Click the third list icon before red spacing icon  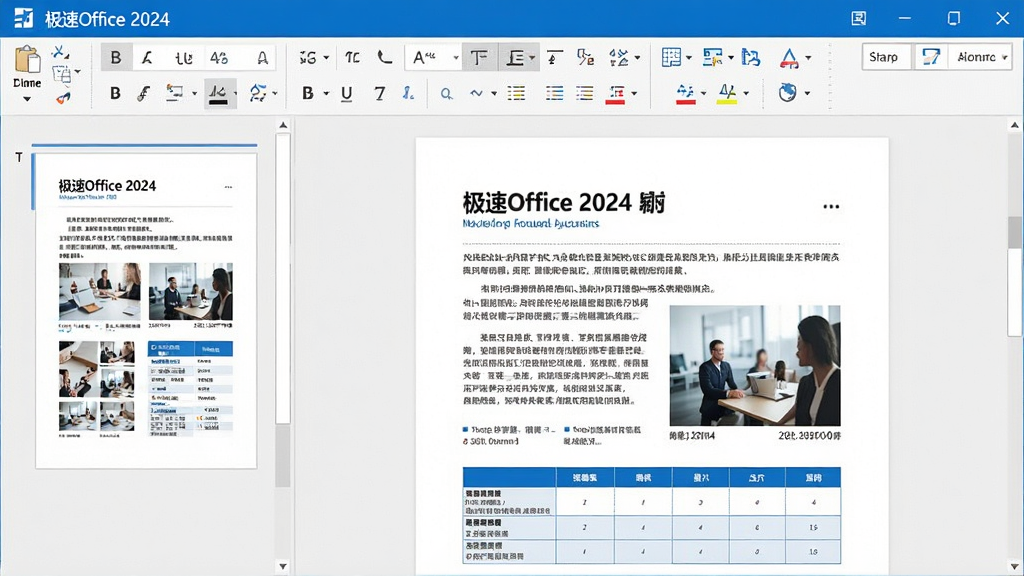[x=584, y=93]
